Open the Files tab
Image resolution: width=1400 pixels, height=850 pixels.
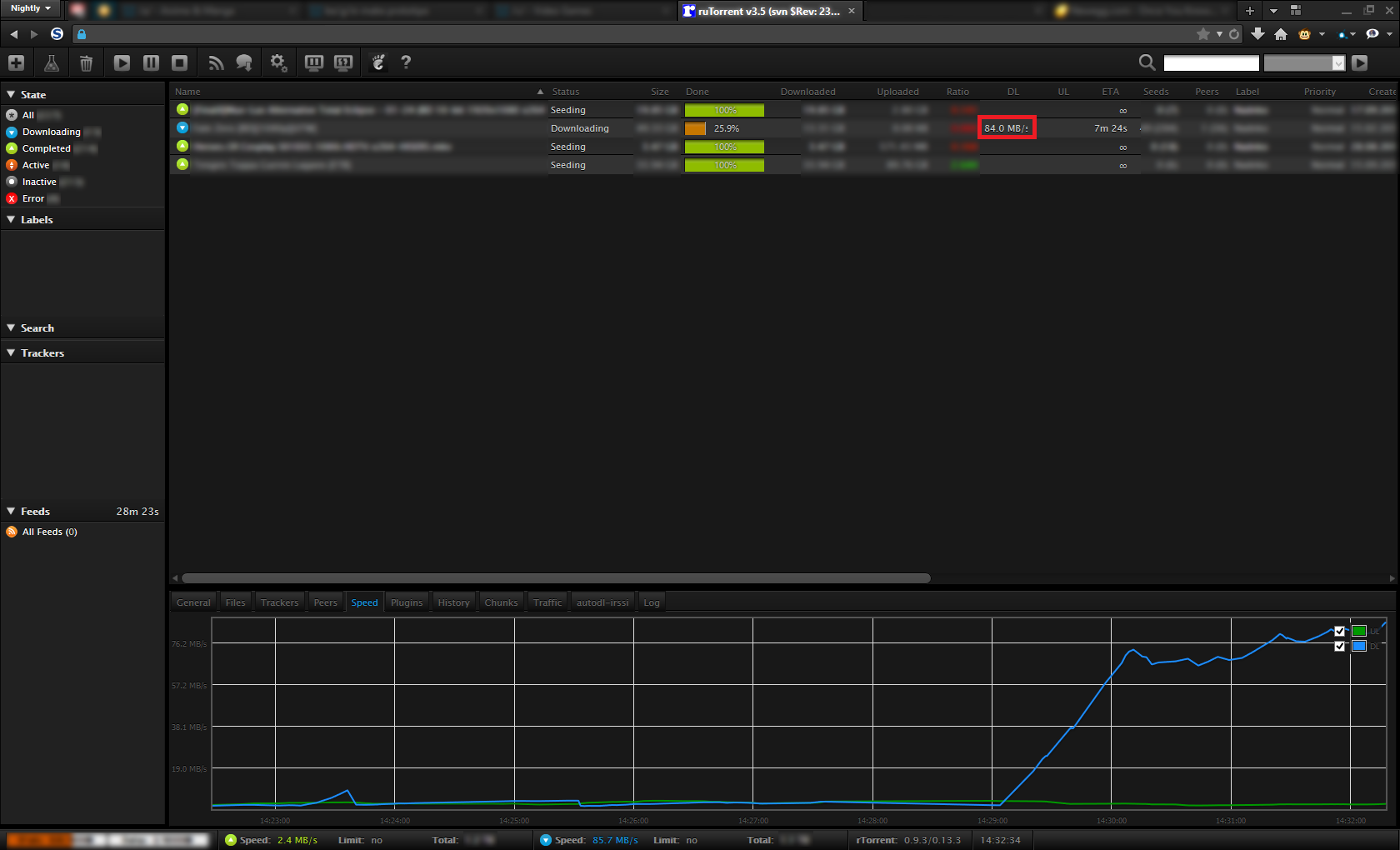pyautogui.click(x=236, y=602)
